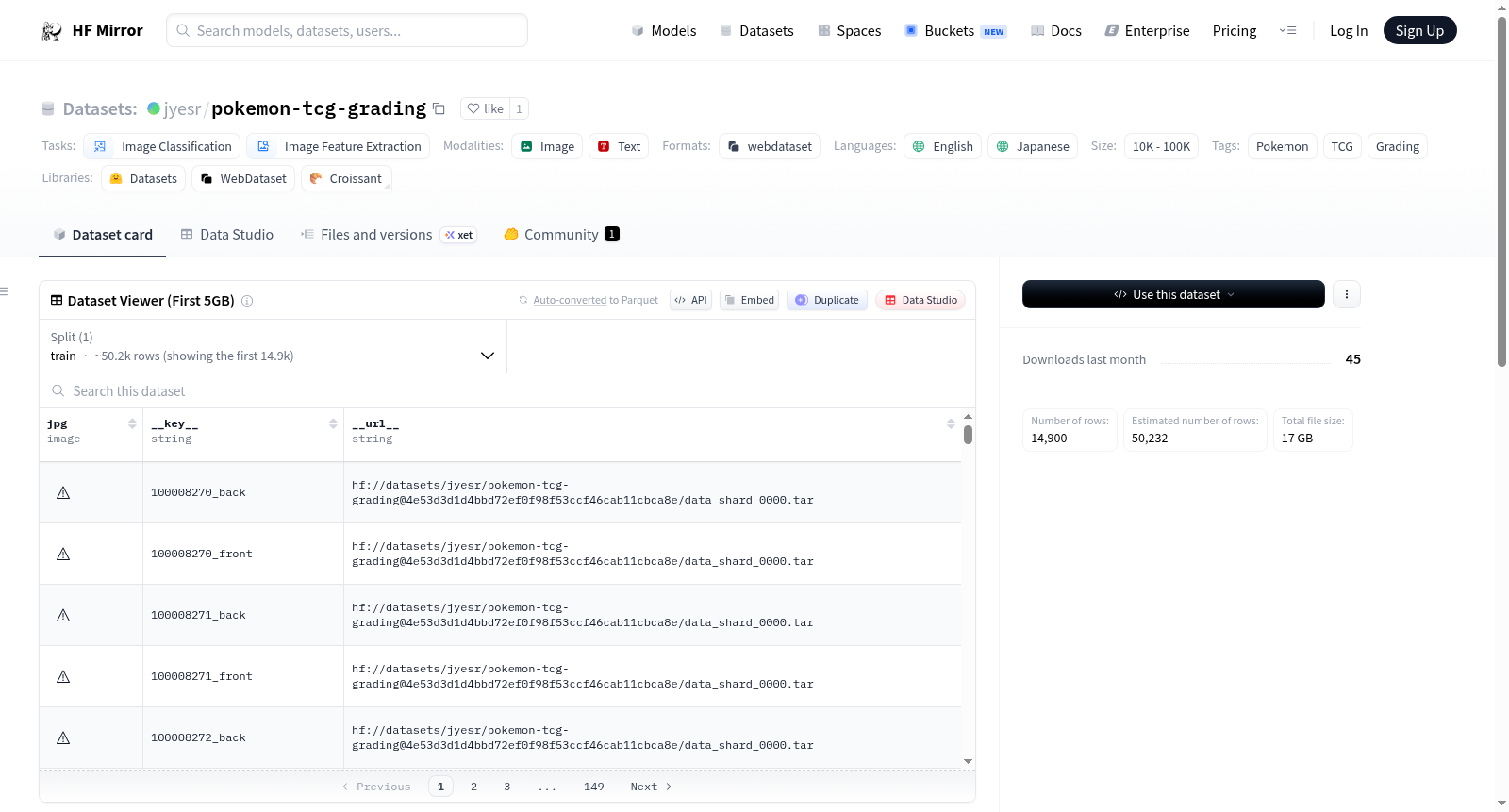Click the TCG tag
This screenshot has width=1509, height=812.
1342,146
